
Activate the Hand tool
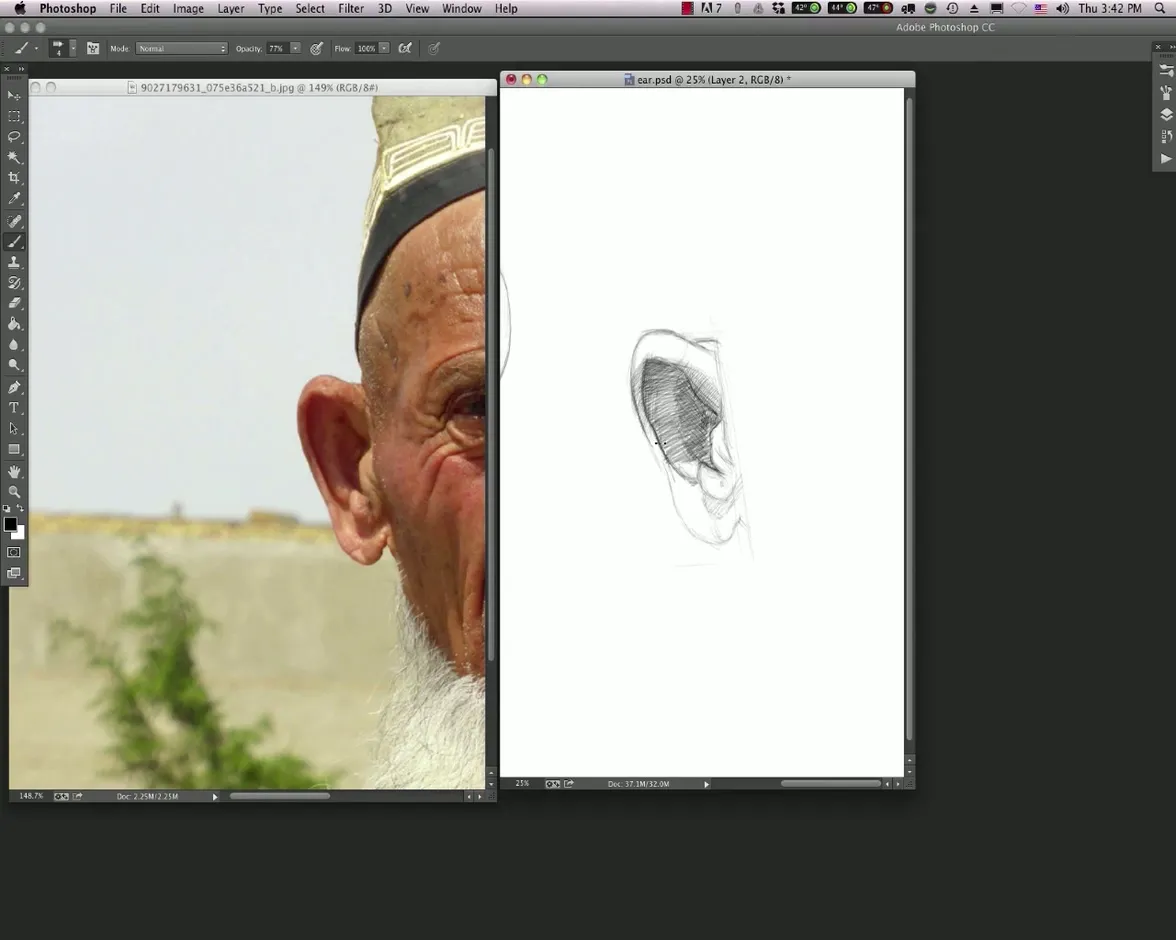[14, 471]
